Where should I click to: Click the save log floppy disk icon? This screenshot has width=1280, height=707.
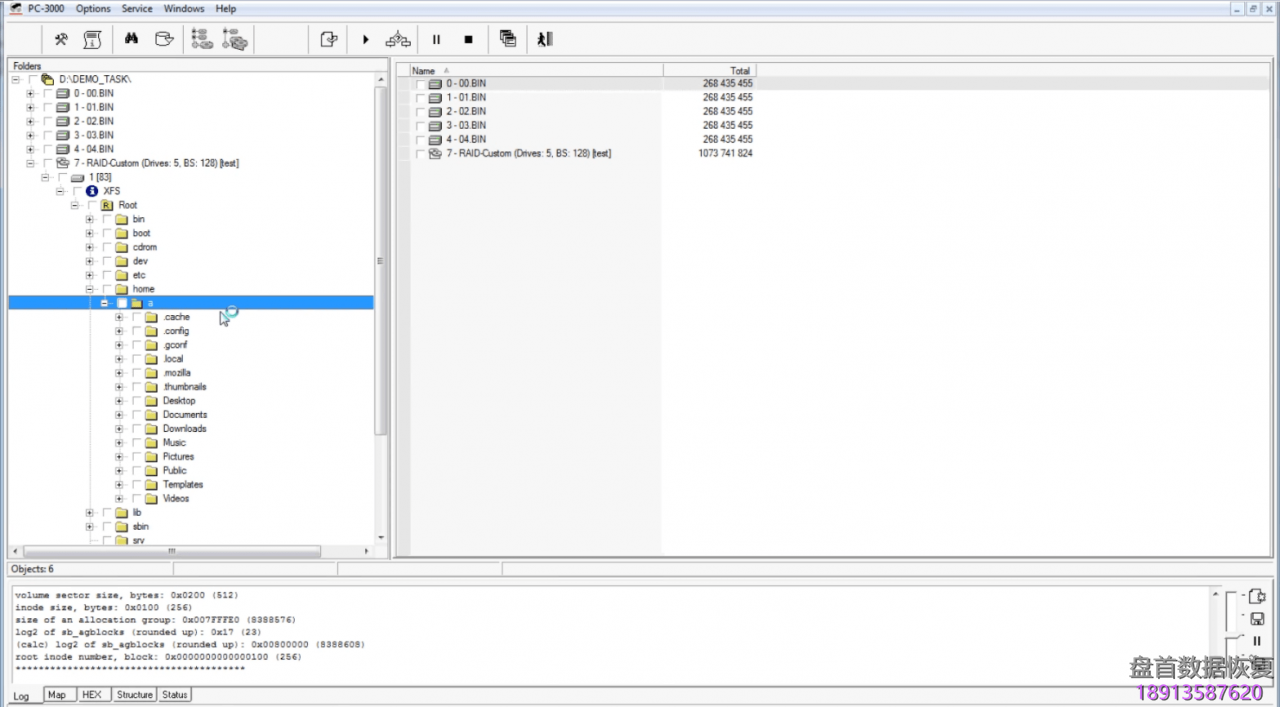(1257, 619)
